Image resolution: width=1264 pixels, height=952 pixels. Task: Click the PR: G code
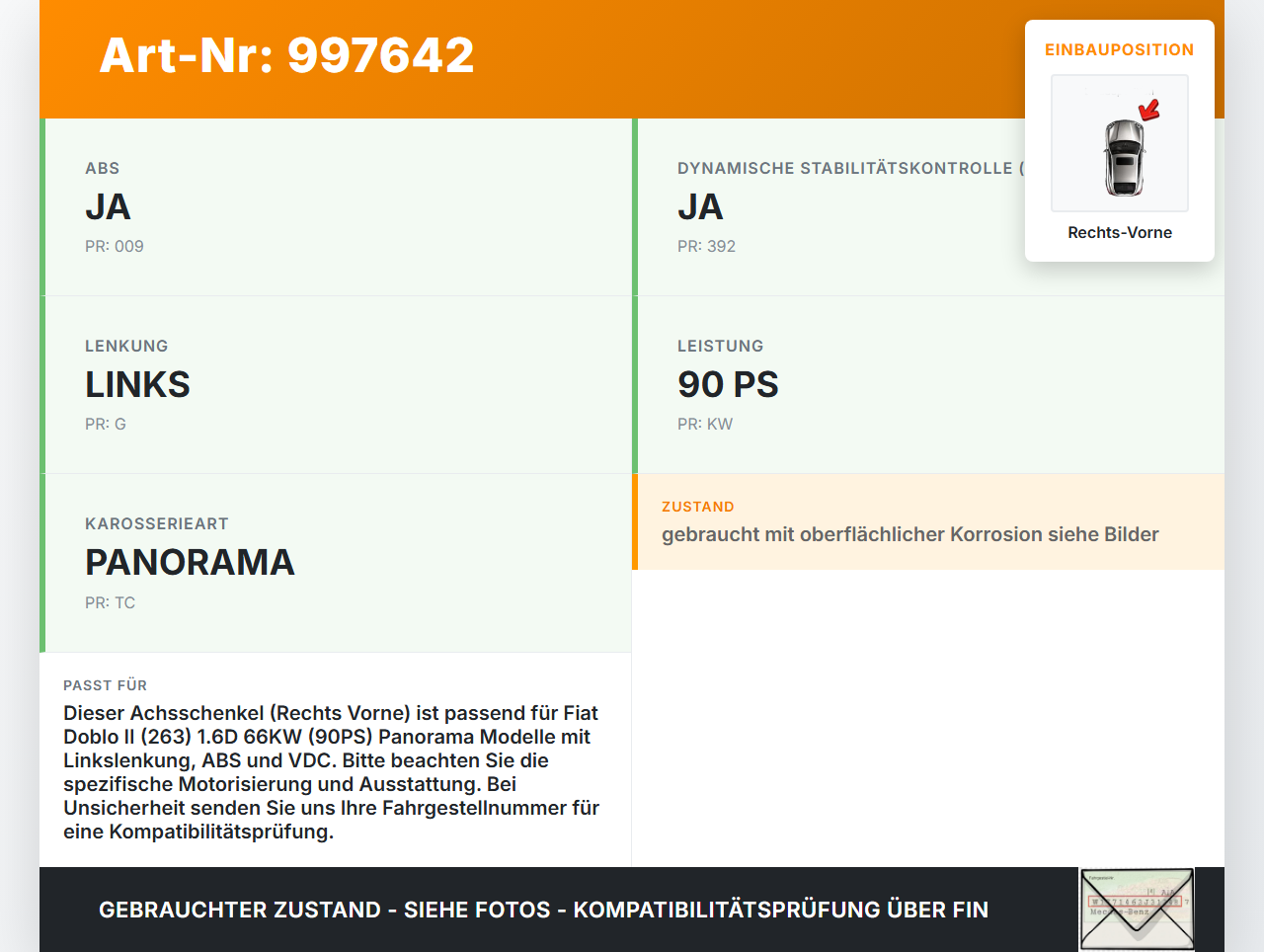point(106,424)
